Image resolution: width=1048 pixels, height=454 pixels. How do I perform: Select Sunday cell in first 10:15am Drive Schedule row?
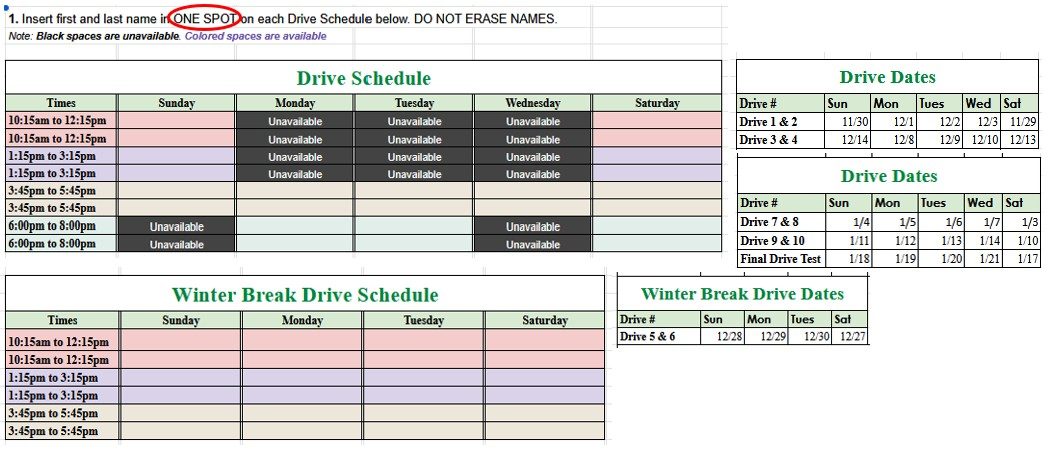[x=176, y=121]
